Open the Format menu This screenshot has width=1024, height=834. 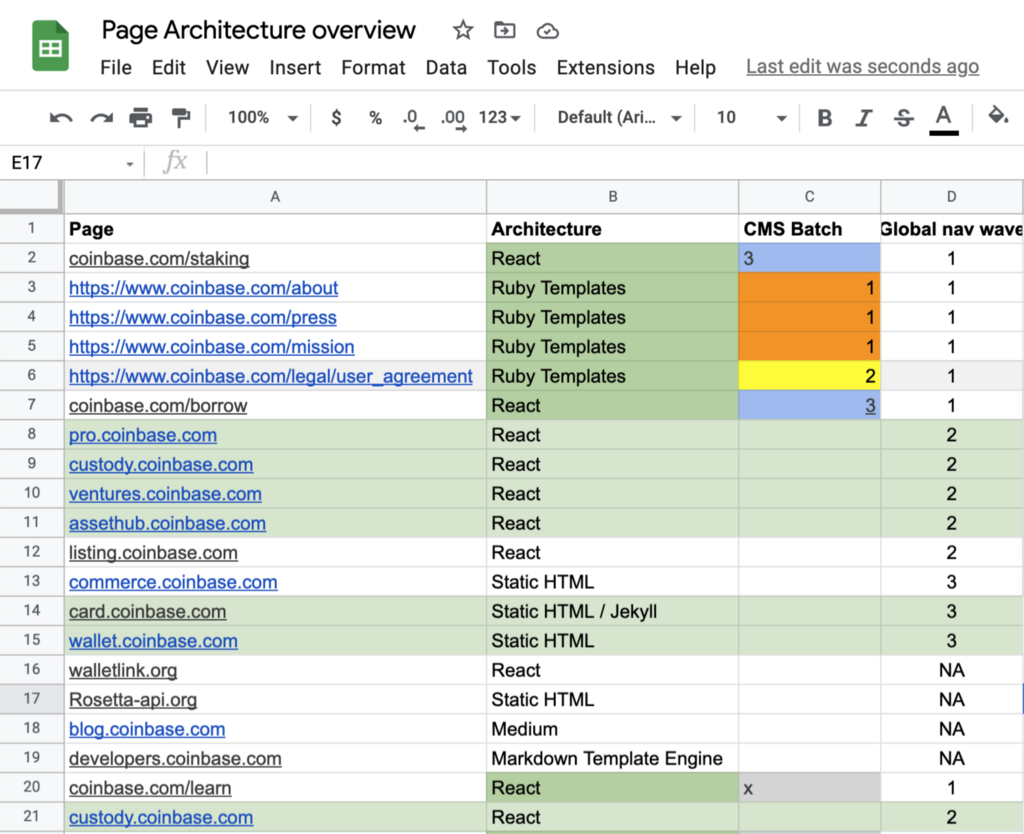point(373,68)
